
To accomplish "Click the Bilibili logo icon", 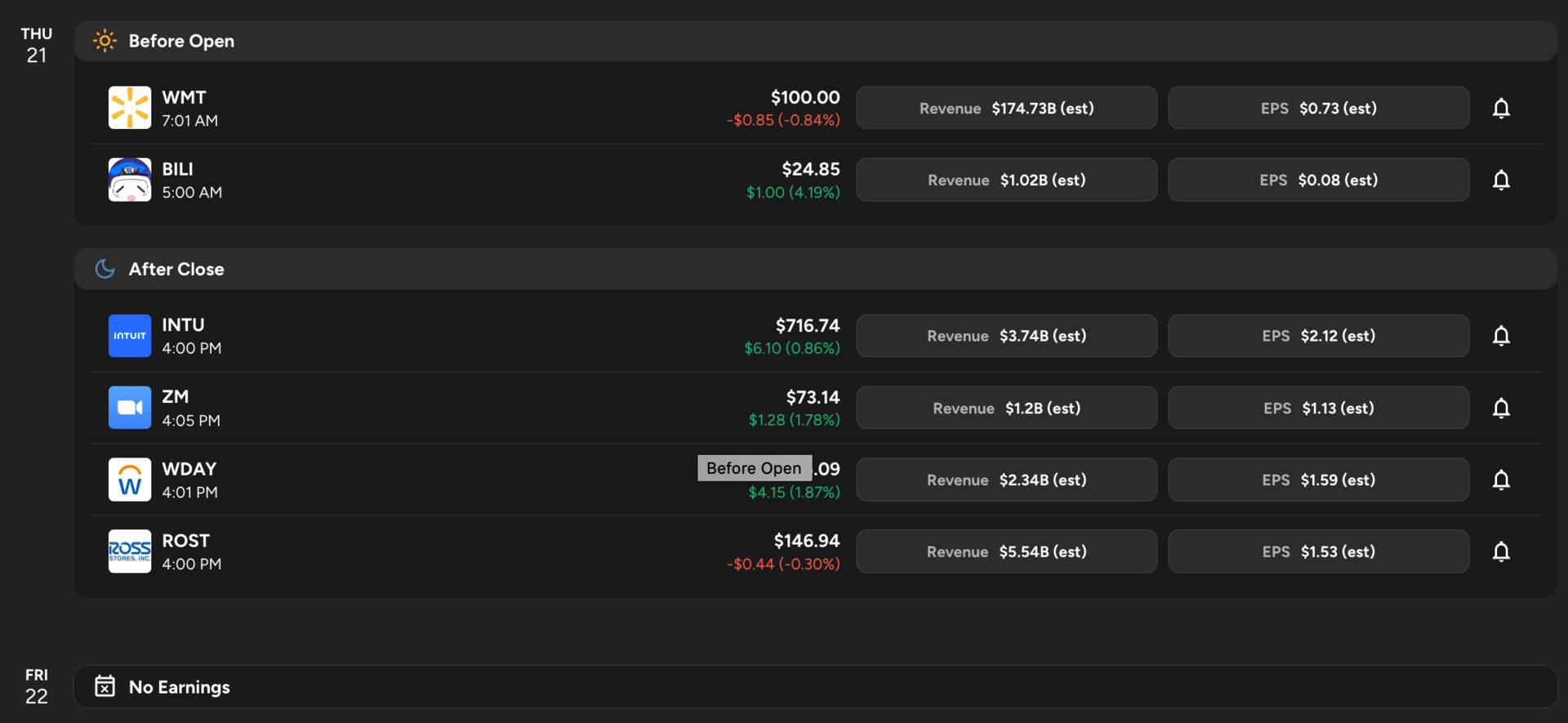I will 130,180.
